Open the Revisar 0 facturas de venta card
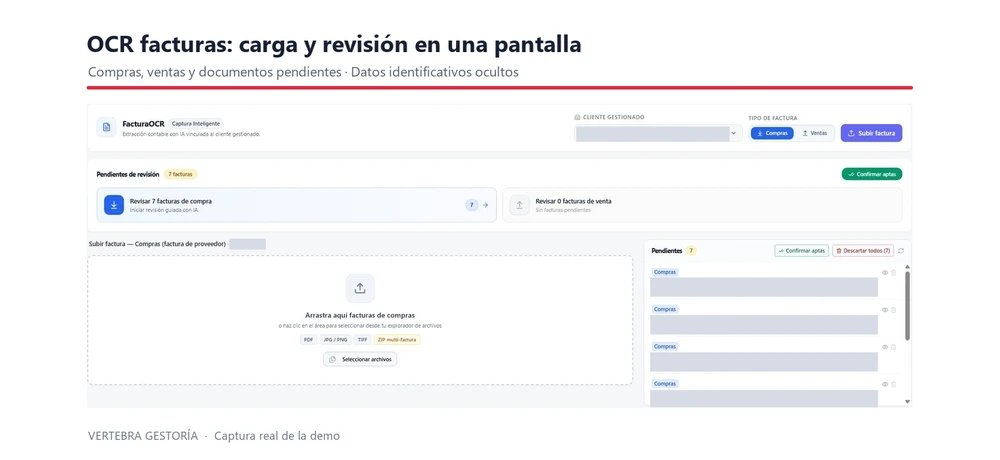The image size is (1000, 460). 702,205
